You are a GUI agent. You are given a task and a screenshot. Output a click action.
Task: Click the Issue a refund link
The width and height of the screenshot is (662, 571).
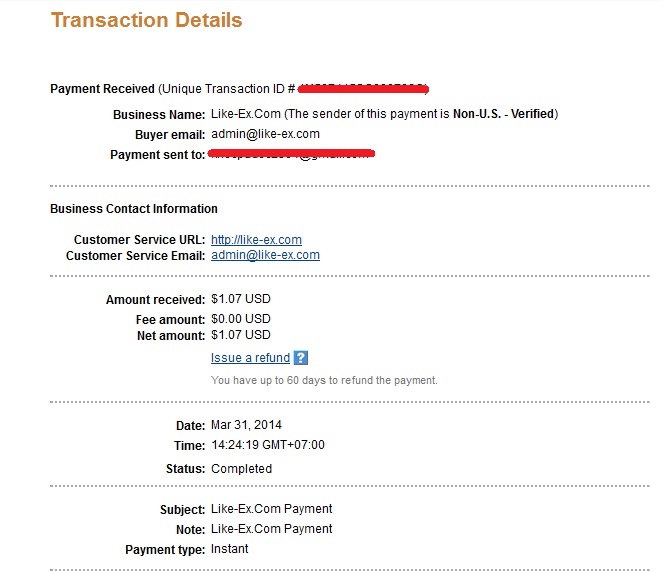250,358
